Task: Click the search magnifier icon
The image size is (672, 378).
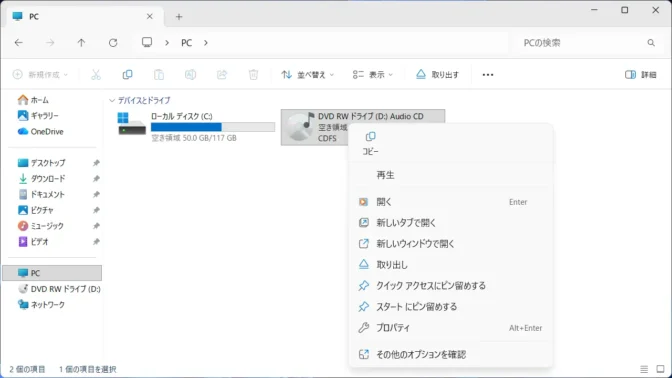Action: [651, 42]
